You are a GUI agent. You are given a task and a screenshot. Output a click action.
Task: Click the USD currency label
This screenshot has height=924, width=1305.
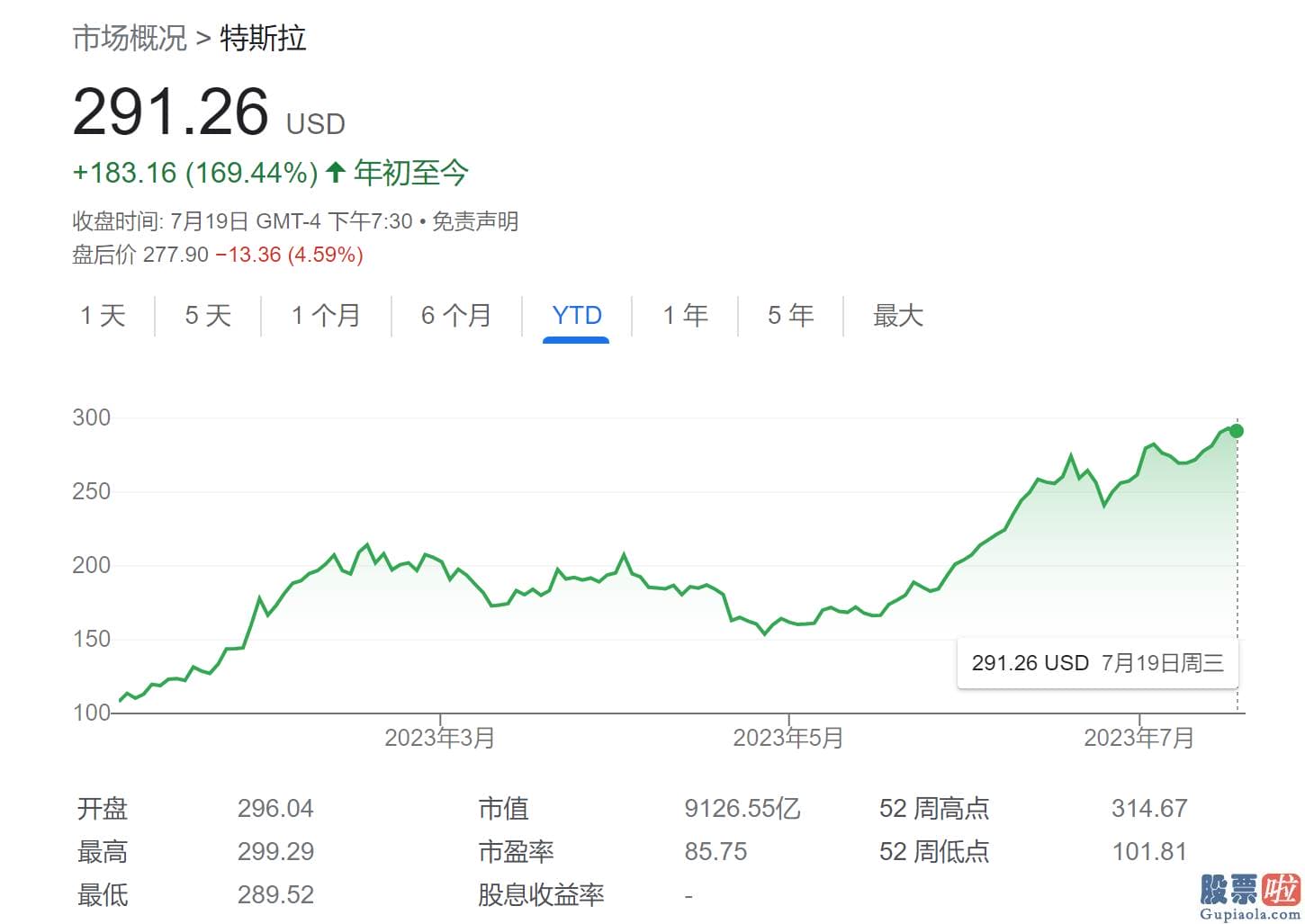pos(316,124)
